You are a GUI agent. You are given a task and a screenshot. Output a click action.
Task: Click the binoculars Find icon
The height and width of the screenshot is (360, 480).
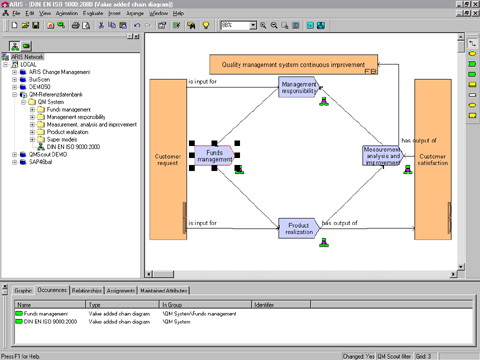pos(191,25)
